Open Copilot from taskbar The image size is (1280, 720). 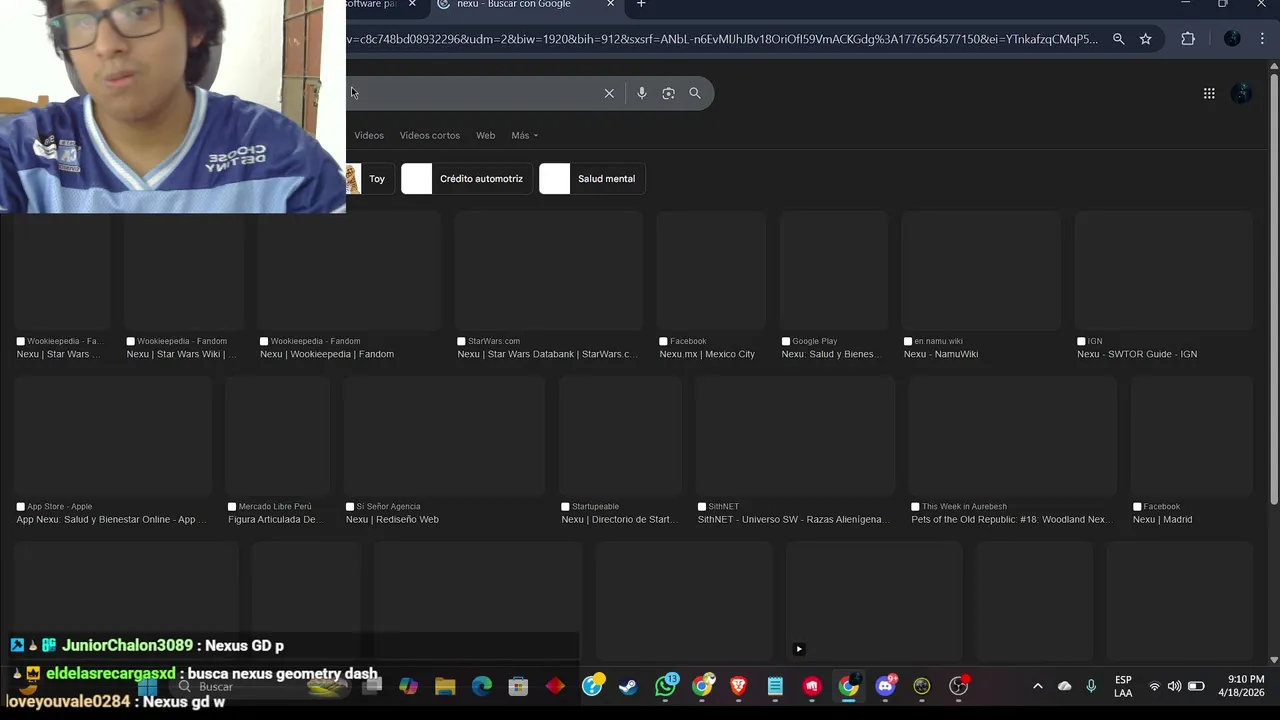[x=408, y=686]
